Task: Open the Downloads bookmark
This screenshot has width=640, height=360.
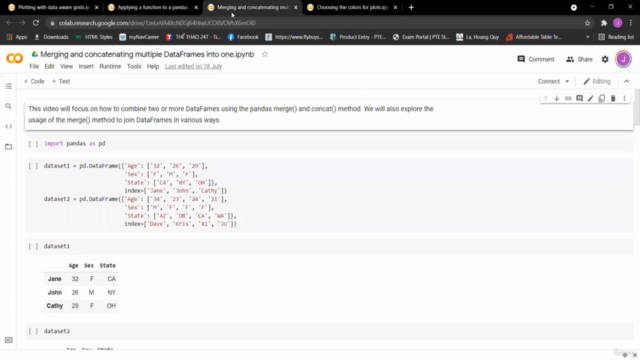Action: click(x=51, y=37)
